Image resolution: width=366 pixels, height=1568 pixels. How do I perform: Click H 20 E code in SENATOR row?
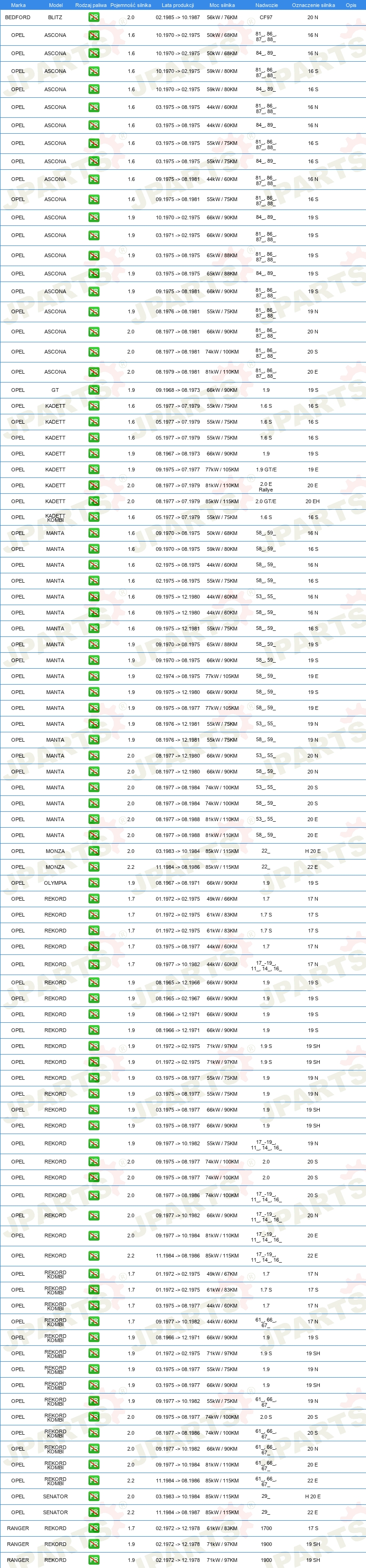pos(313,1496)
